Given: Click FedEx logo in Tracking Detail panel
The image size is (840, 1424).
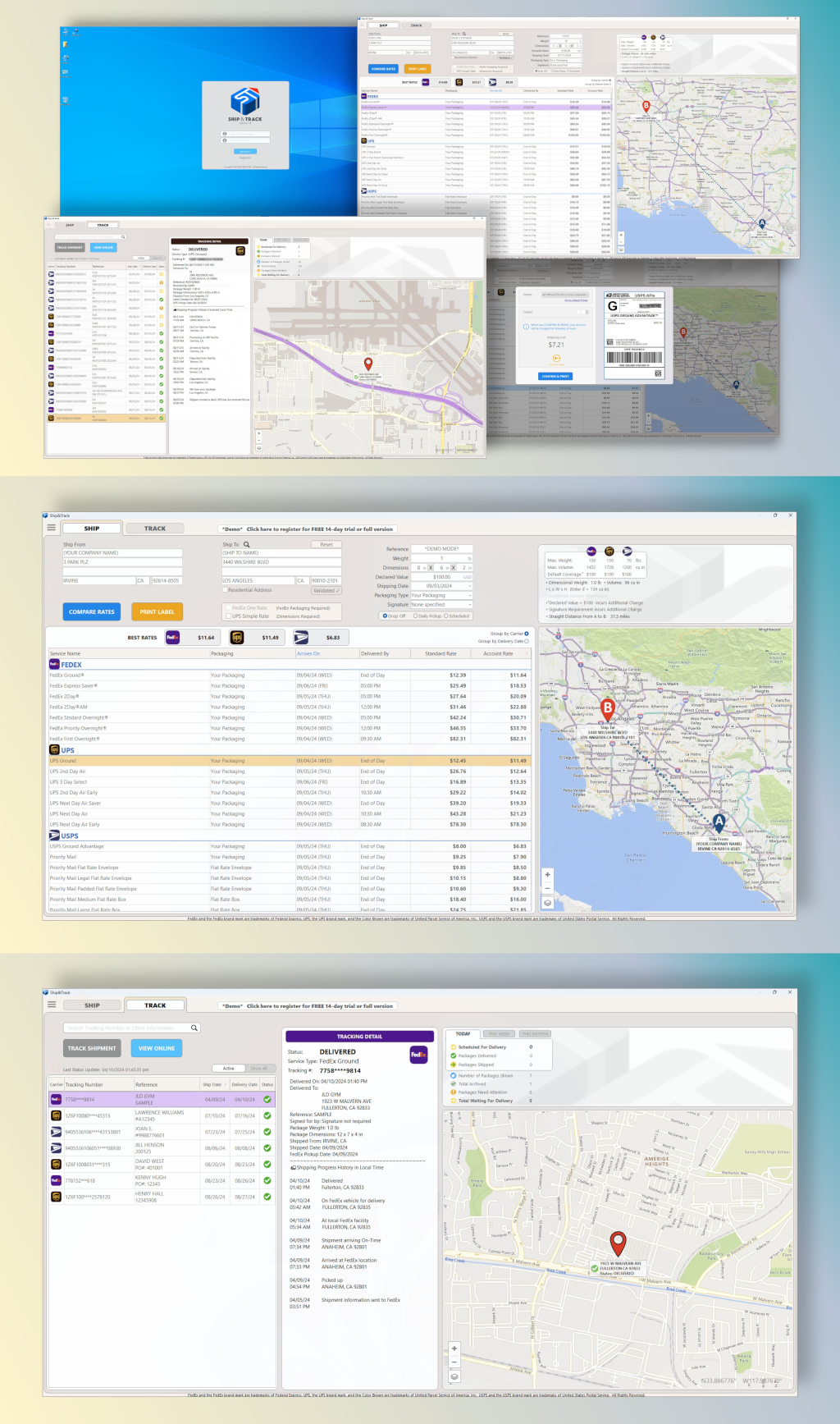Looking at the screenshot, I should pos(418,1054).
